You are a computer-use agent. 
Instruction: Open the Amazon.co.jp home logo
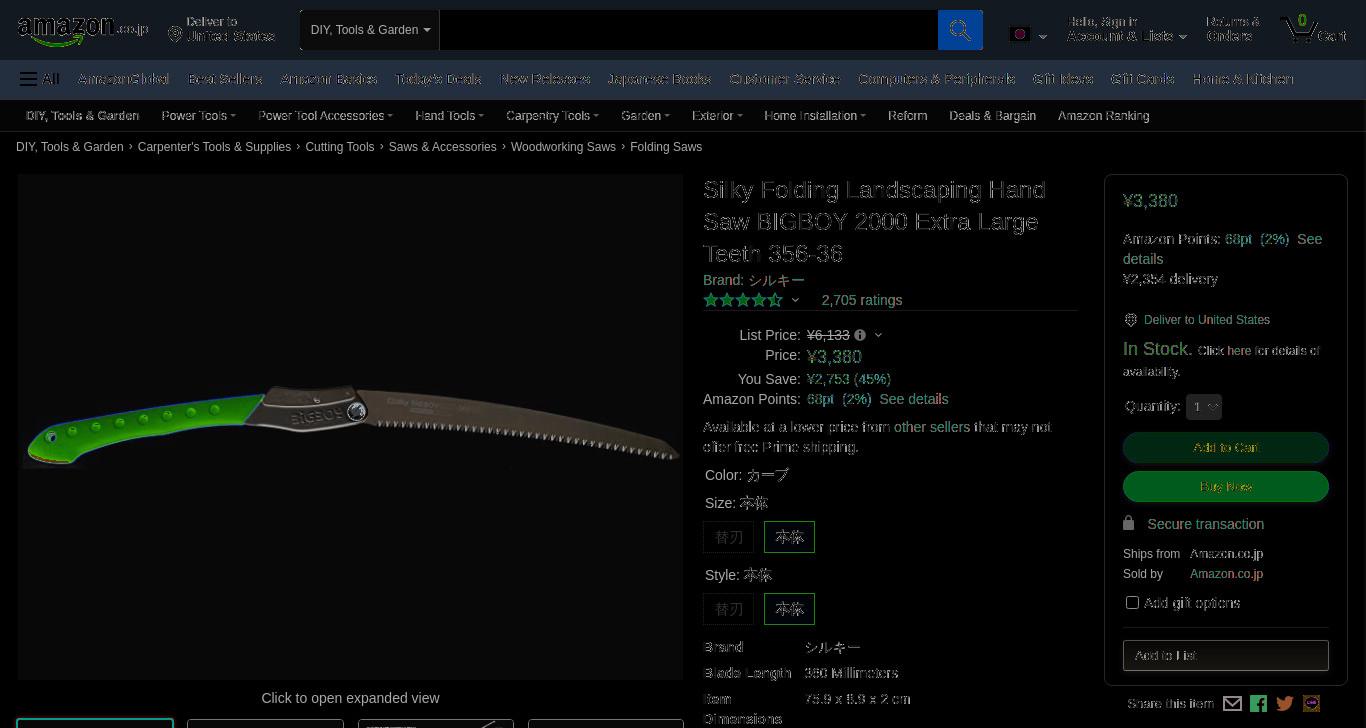tap(83, 30)
